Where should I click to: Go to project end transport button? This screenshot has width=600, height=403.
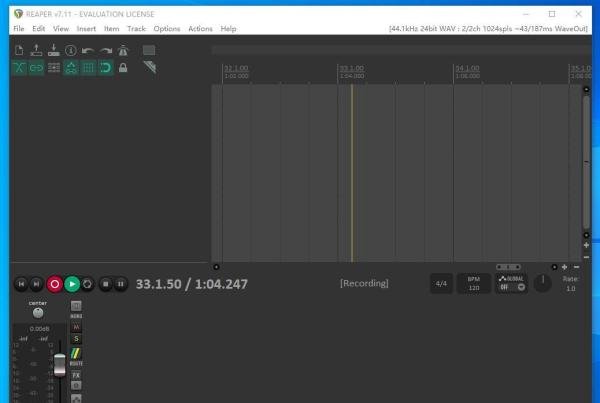point(36,284)
